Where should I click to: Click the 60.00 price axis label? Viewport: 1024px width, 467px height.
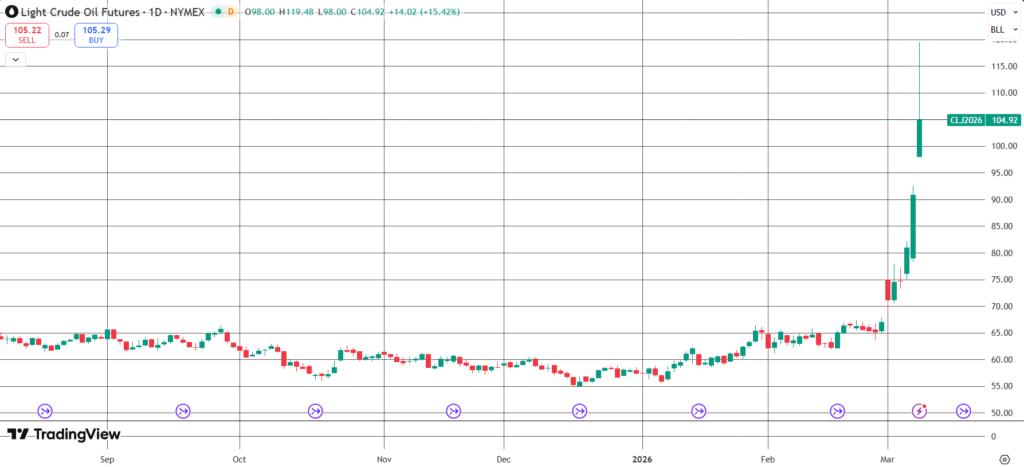(1004, 360)
